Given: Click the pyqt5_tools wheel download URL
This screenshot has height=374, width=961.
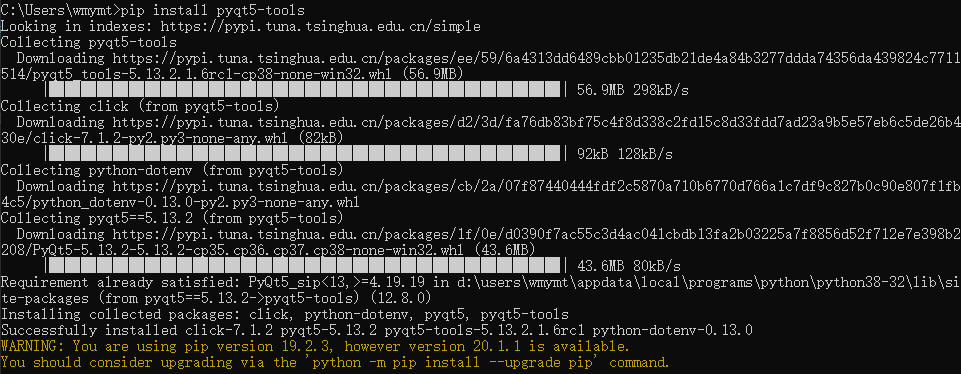Looking at the screenshot, I should 480,66.
